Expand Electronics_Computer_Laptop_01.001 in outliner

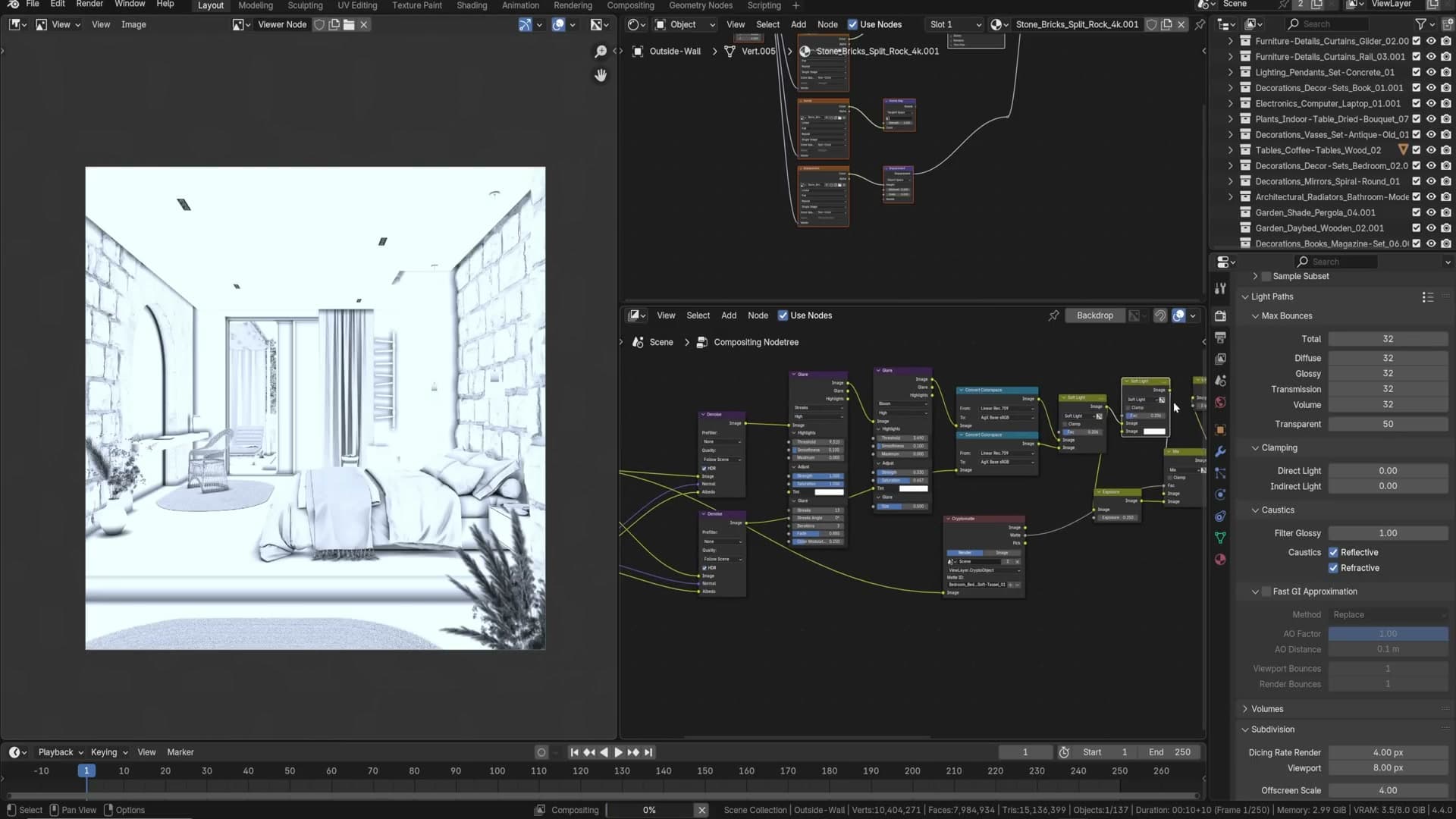point(1230,104)
